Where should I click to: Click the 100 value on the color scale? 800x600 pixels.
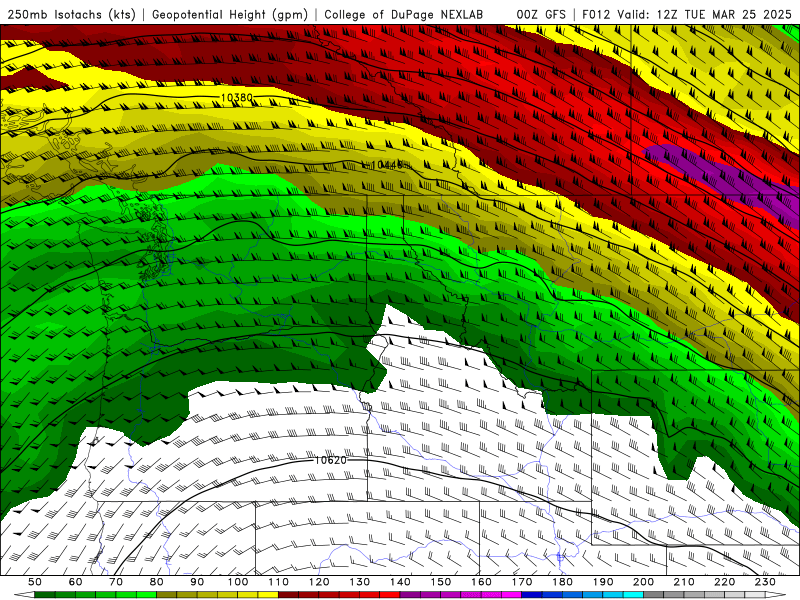coord(238,582)
